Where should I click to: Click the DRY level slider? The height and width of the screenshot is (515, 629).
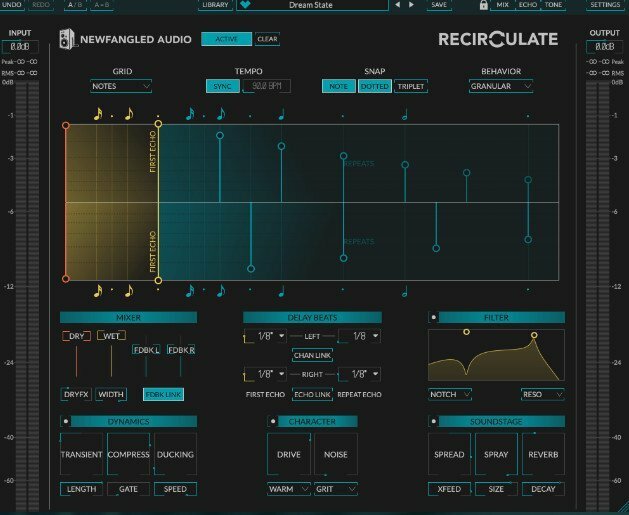(76, 361)
